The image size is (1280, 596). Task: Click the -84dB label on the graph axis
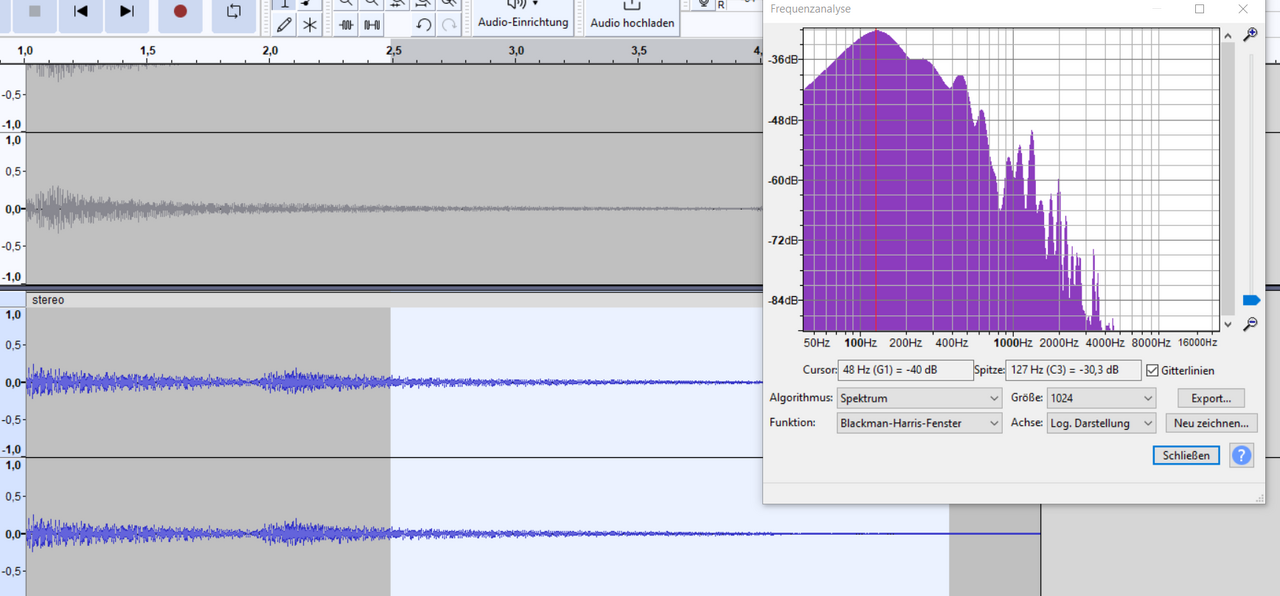pyautogui.click(x=784, y=300)
